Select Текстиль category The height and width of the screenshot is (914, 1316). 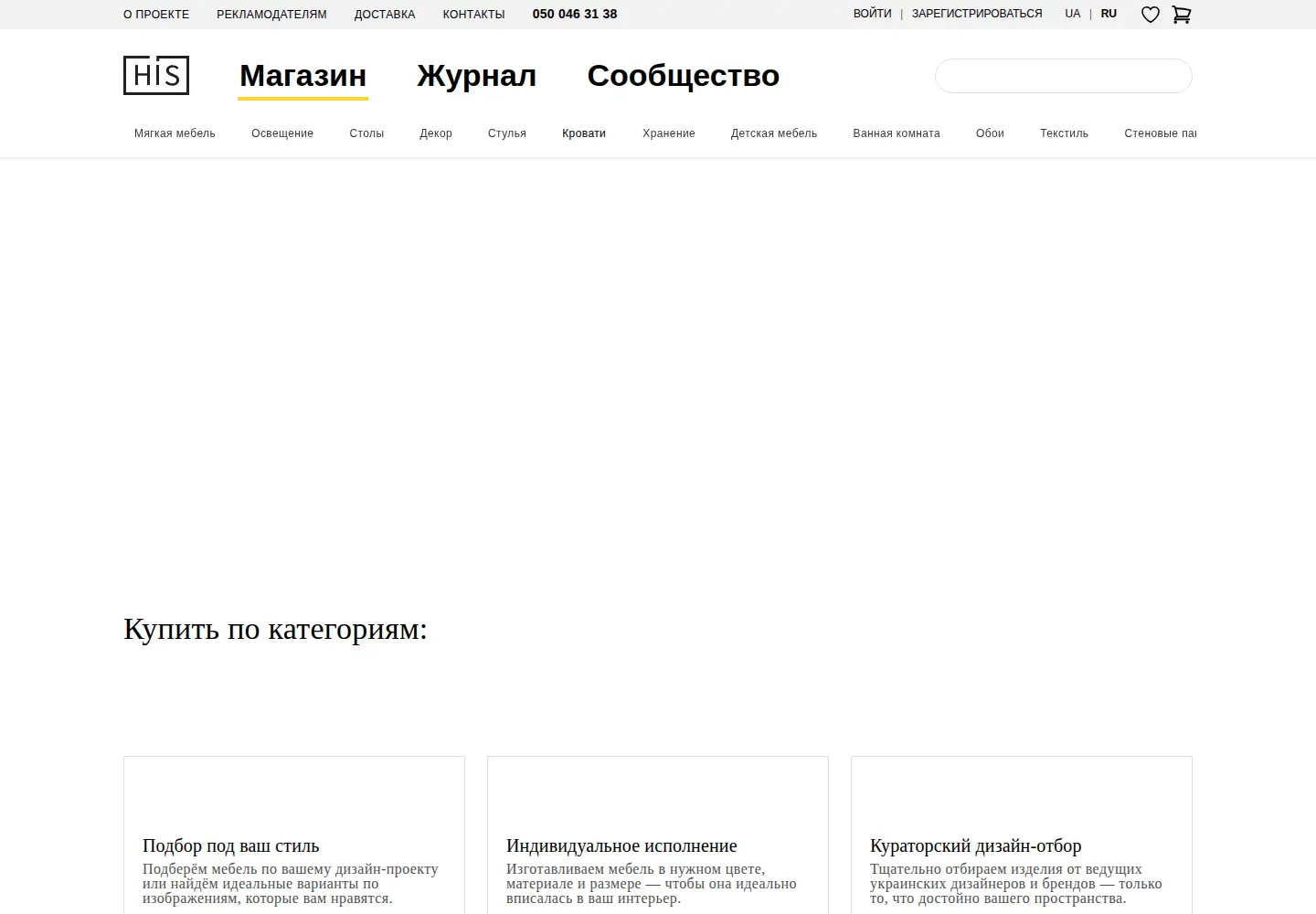tap(1064, 133)
